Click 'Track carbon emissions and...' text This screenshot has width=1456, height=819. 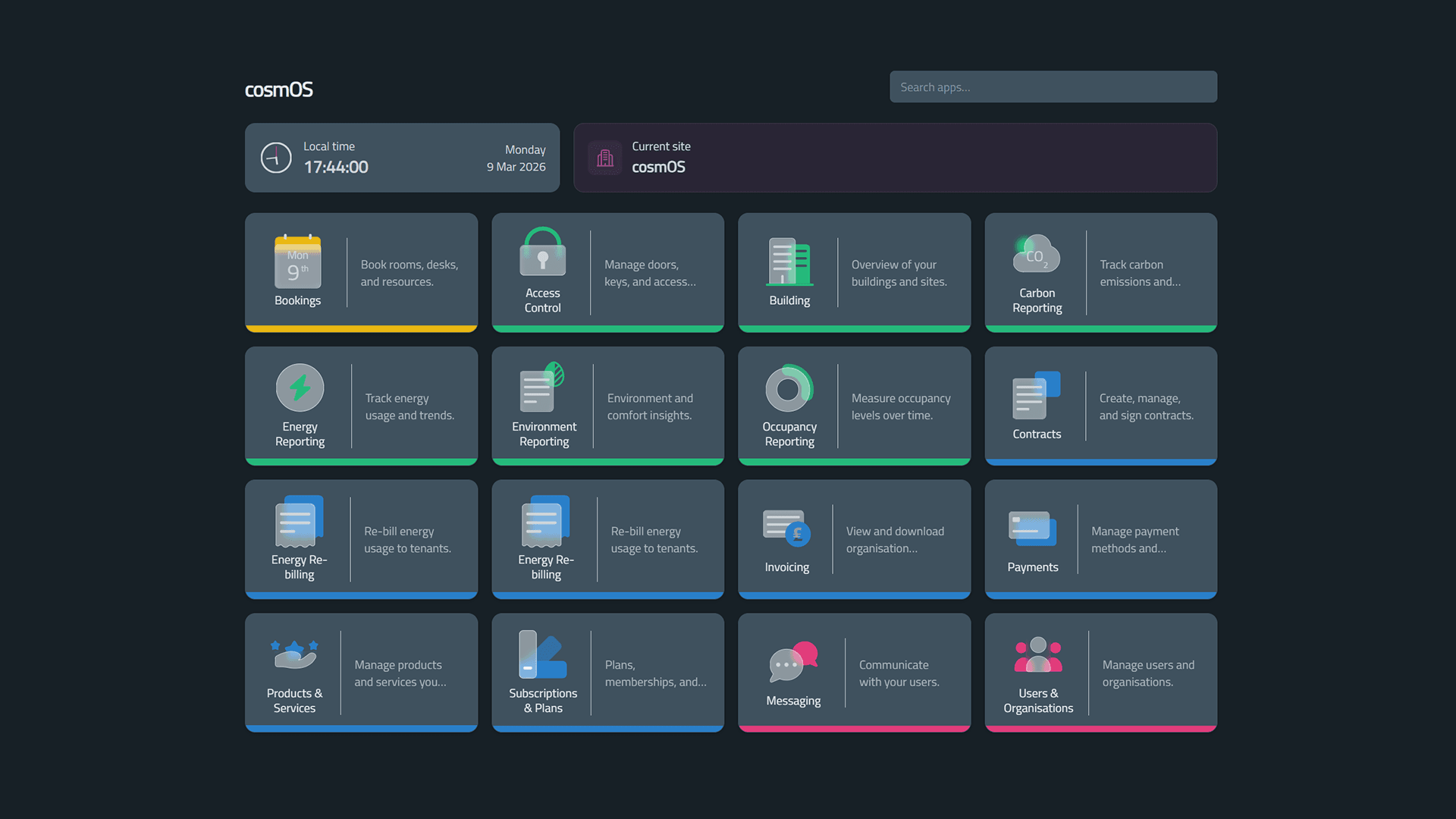pos(1140,273)
